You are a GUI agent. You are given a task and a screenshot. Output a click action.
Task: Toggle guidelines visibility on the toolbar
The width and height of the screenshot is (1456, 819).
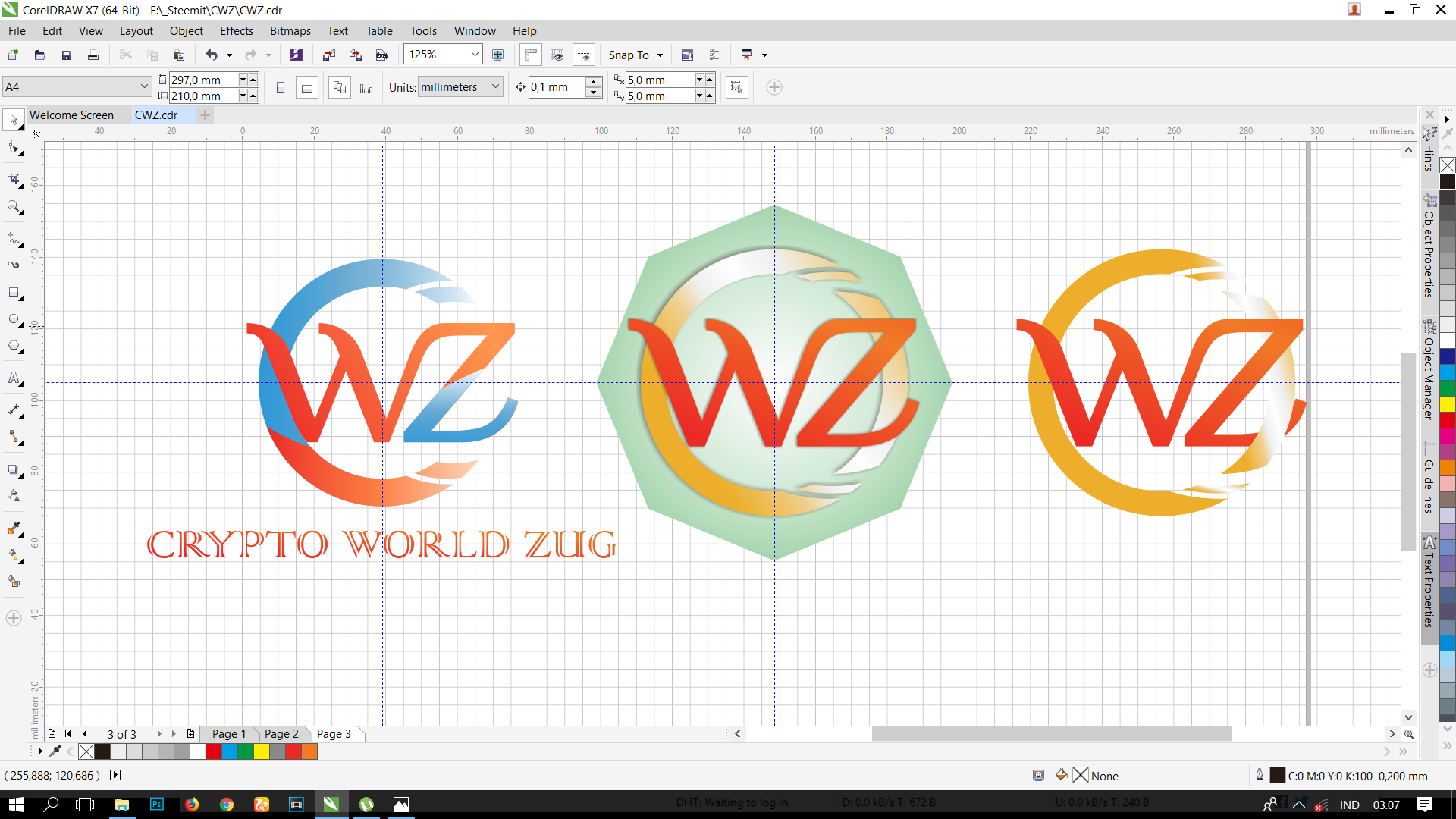point(585,55)
